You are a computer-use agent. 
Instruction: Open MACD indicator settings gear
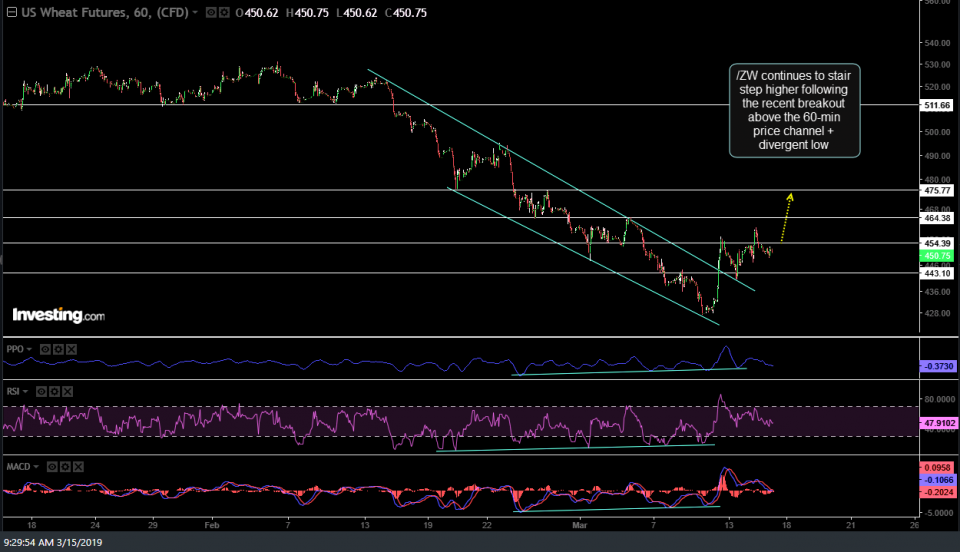click(x=67, y=466)
